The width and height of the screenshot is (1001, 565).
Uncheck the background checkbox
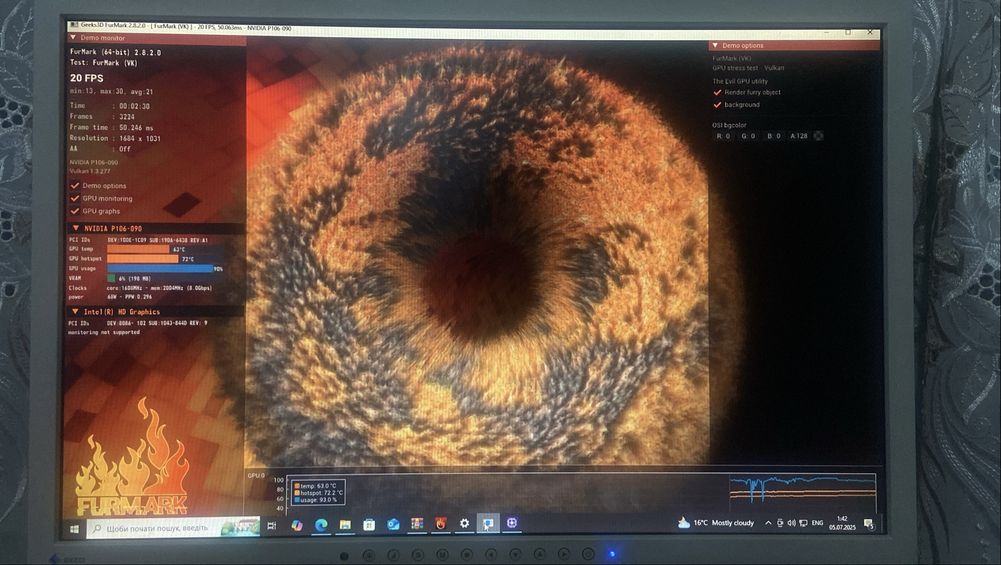(x=717, y=104)
